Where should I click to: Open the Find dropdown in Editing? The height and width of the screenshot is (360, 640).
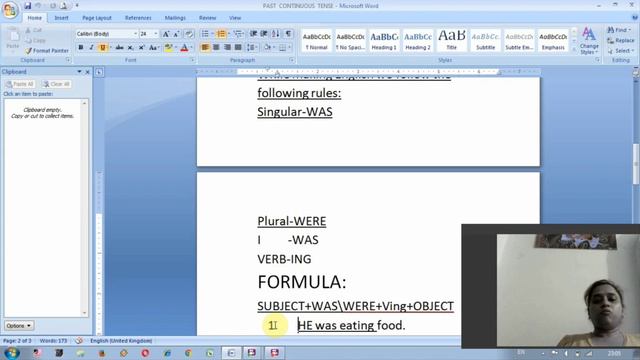pyautogui.click(x=629, y=30)
